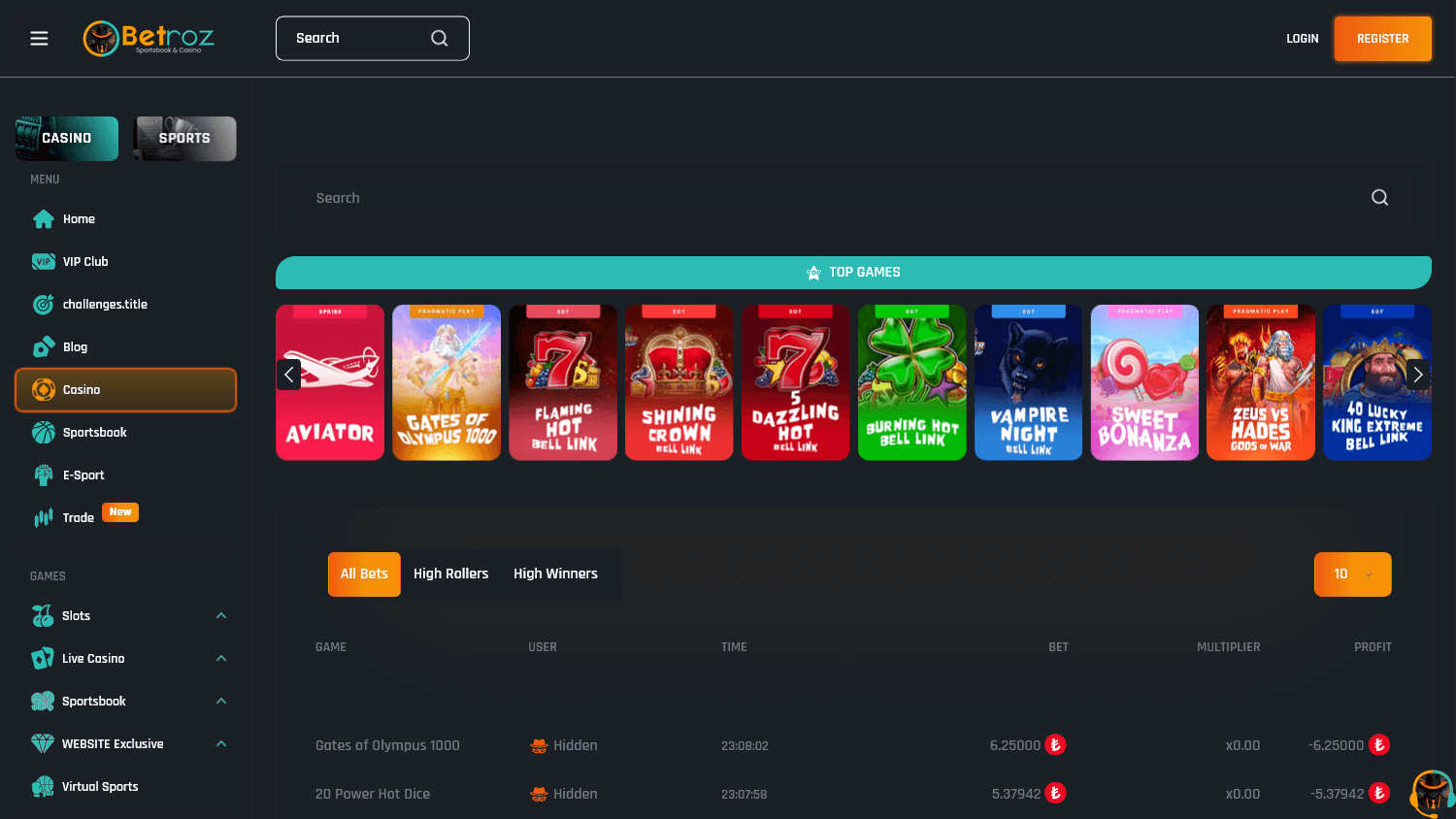Open Burning Hot Bell Link thumbnail
Viewport: 1456px width, 819px height.
point(912,382)
